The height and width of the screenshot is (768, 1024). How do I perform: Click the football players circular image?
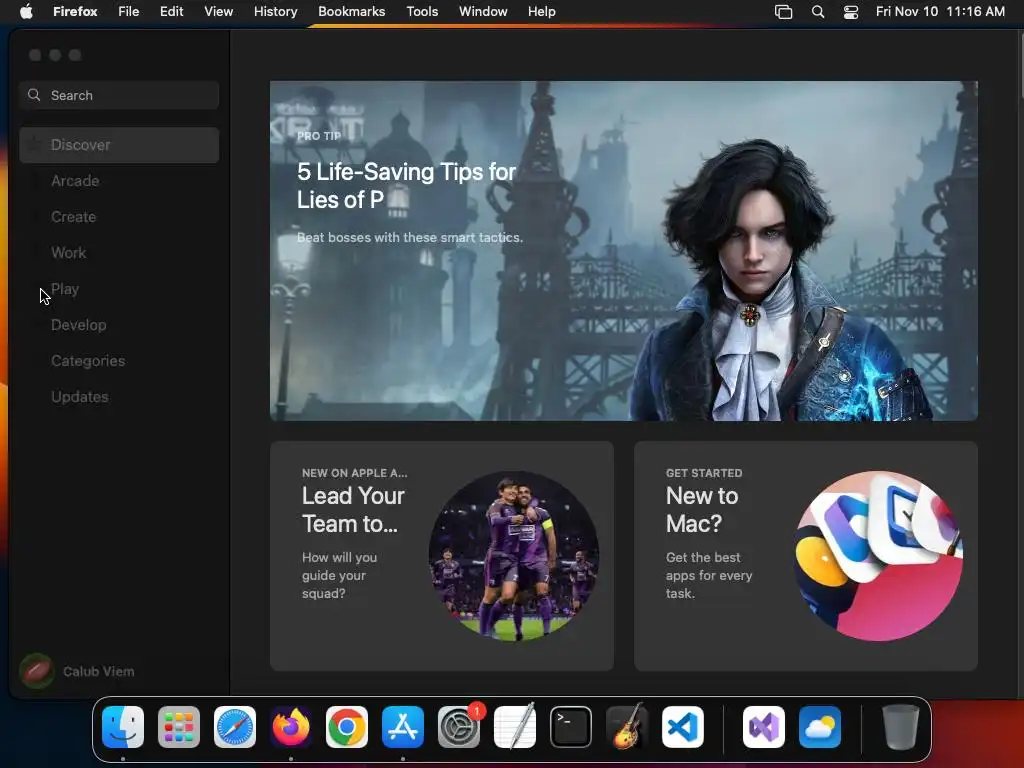pyautogui.click(x=514, y=556)
